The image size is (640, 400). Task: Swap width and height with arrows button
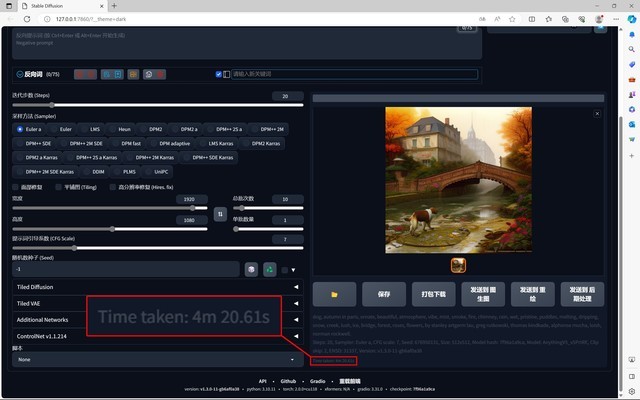click(220, 213)
